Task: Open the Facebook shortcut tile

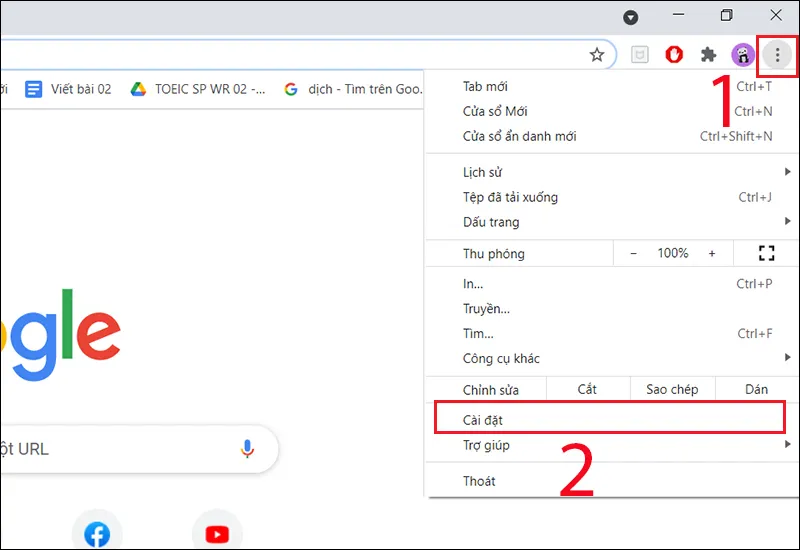Action: point(97,534)
